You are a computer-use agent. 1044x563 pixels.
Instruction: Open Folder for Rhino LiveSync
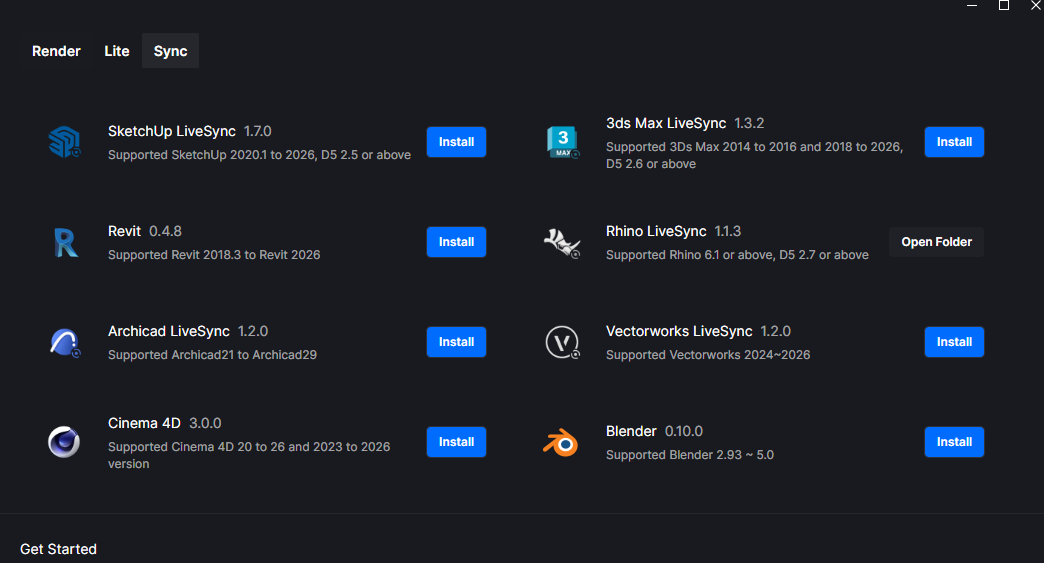[936, 242]
